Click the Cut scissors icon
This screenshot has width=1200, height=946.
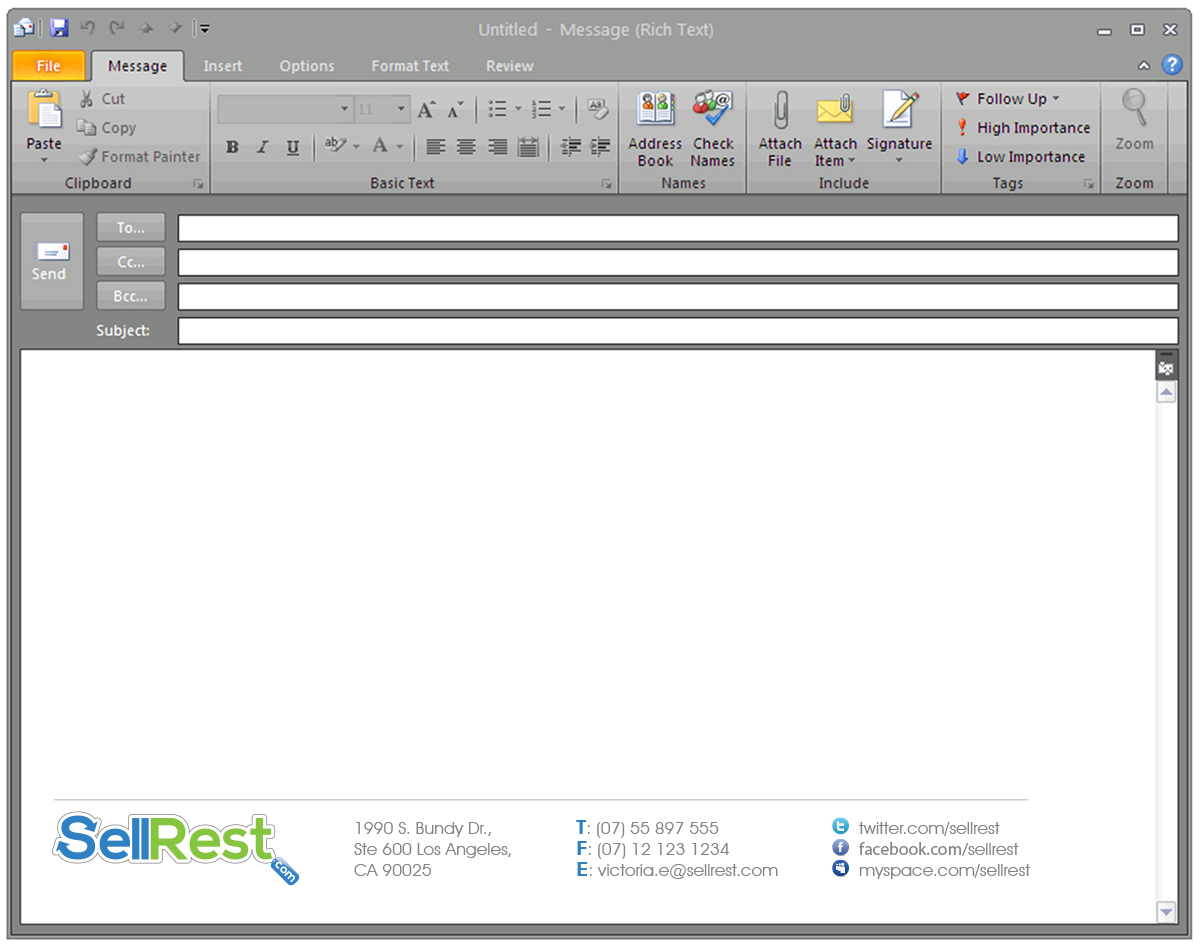click(x=88, y=99)
